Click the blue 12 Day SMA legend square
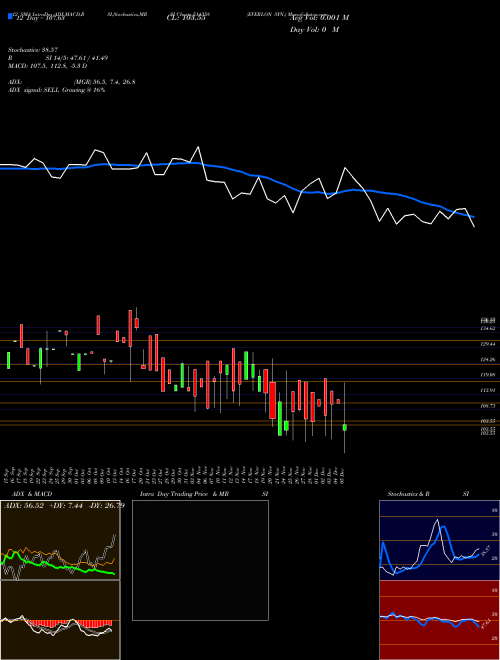Image resolution: width=500 pixels, height=660 pixels. [10, 16]
